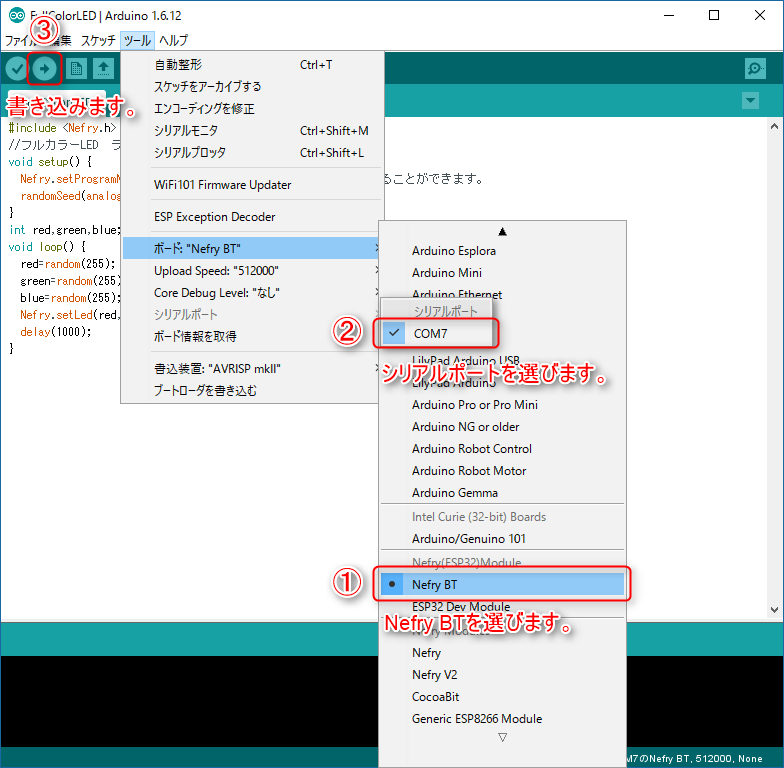
Task: Click editor scrollbar down arrow
Action: pyautogui.click(x=774, y=610)
